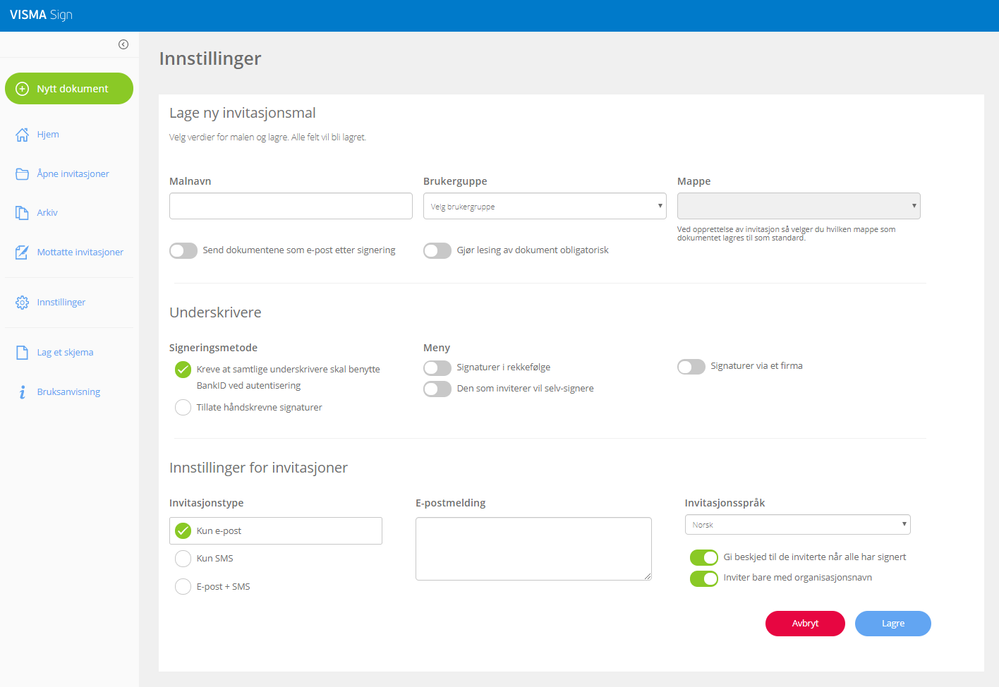The image size is (999, 687).
Task: Toggle Gjør lesing av dokument obligatorisk
Action: [x=437, y=250]
